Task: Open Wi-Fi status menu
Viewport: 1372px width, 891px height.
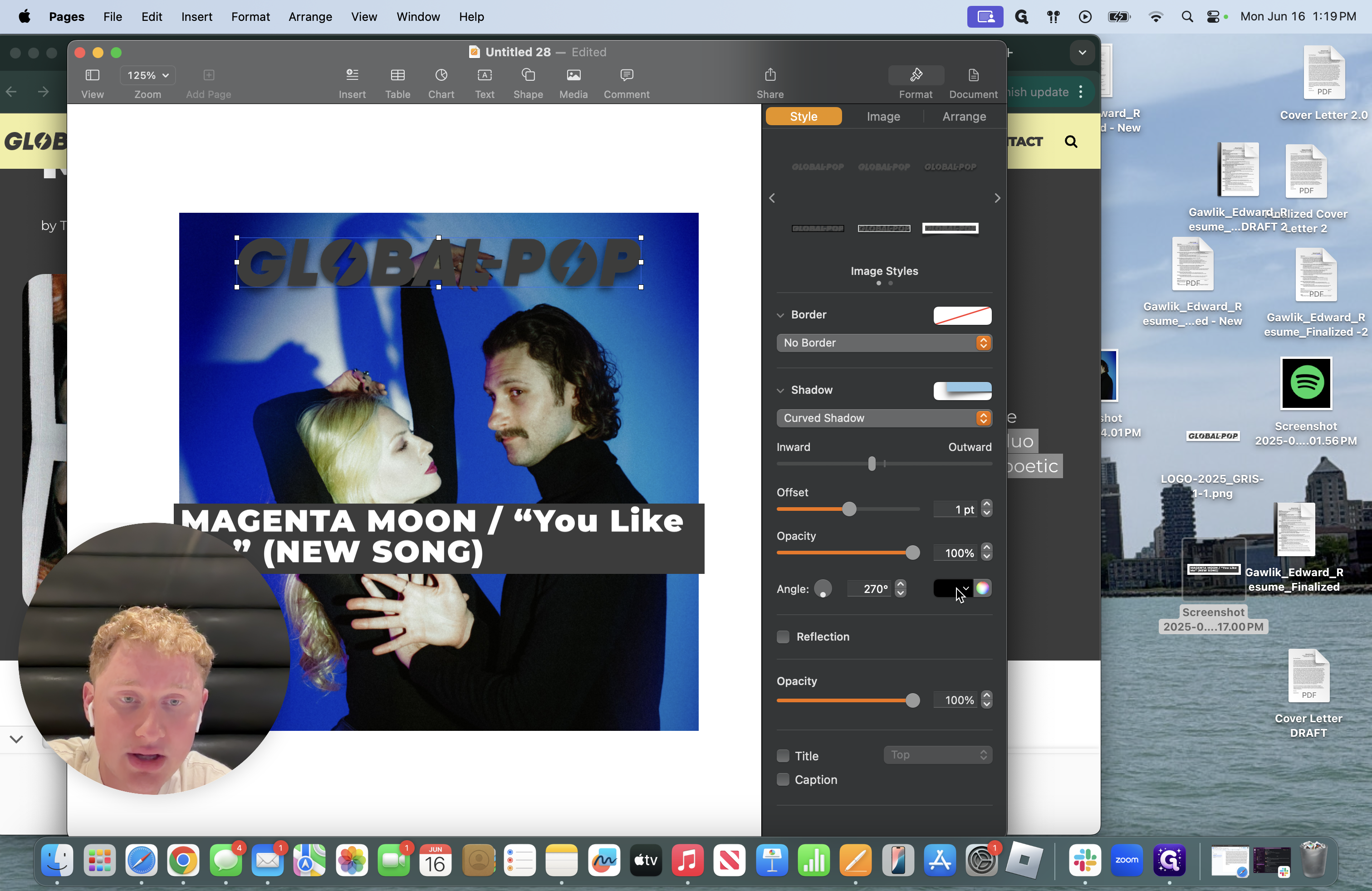Action: point(1155,17)
